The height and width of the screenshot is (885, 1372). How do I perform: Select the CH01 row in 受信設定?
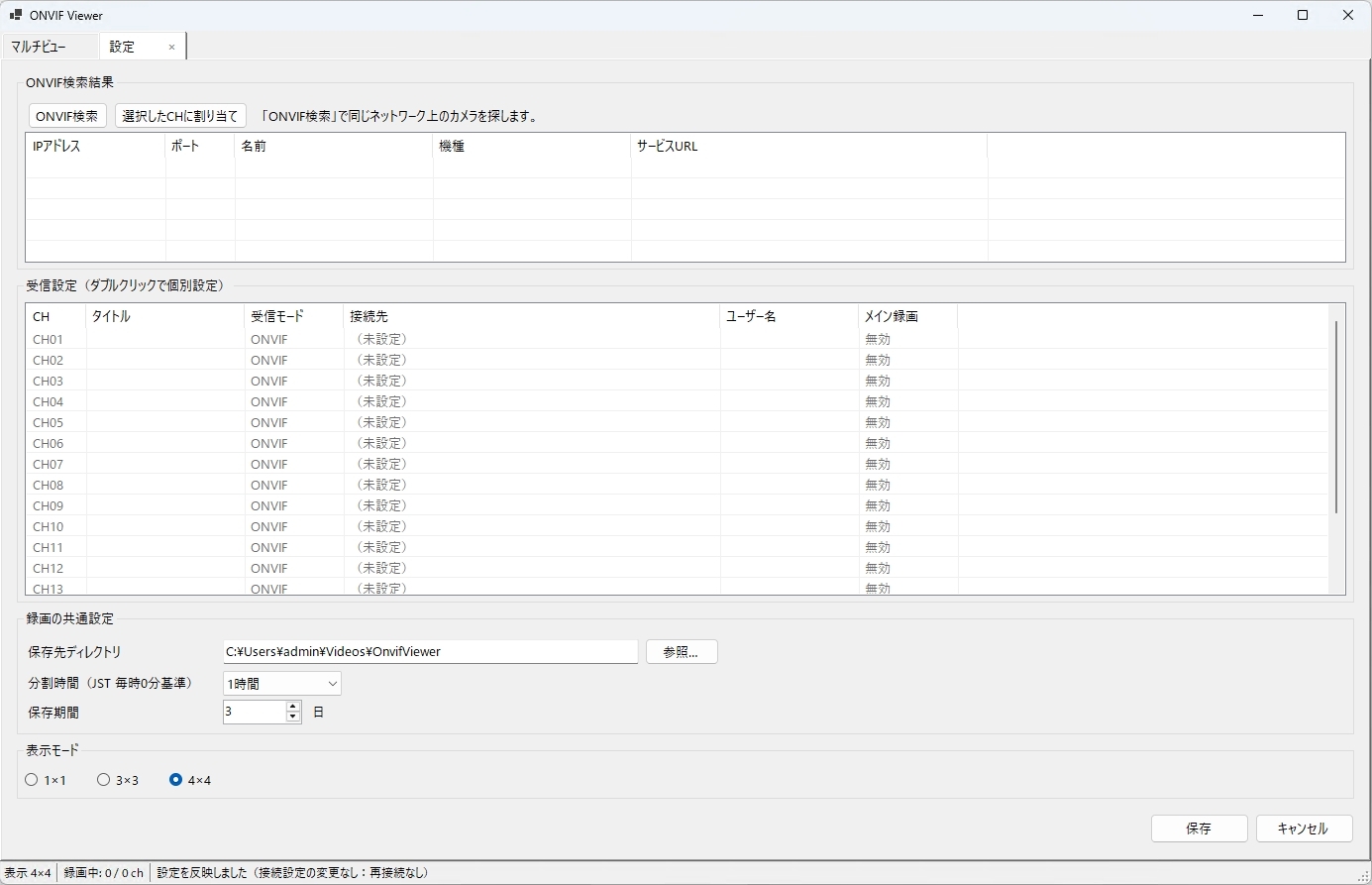point(677,339)
